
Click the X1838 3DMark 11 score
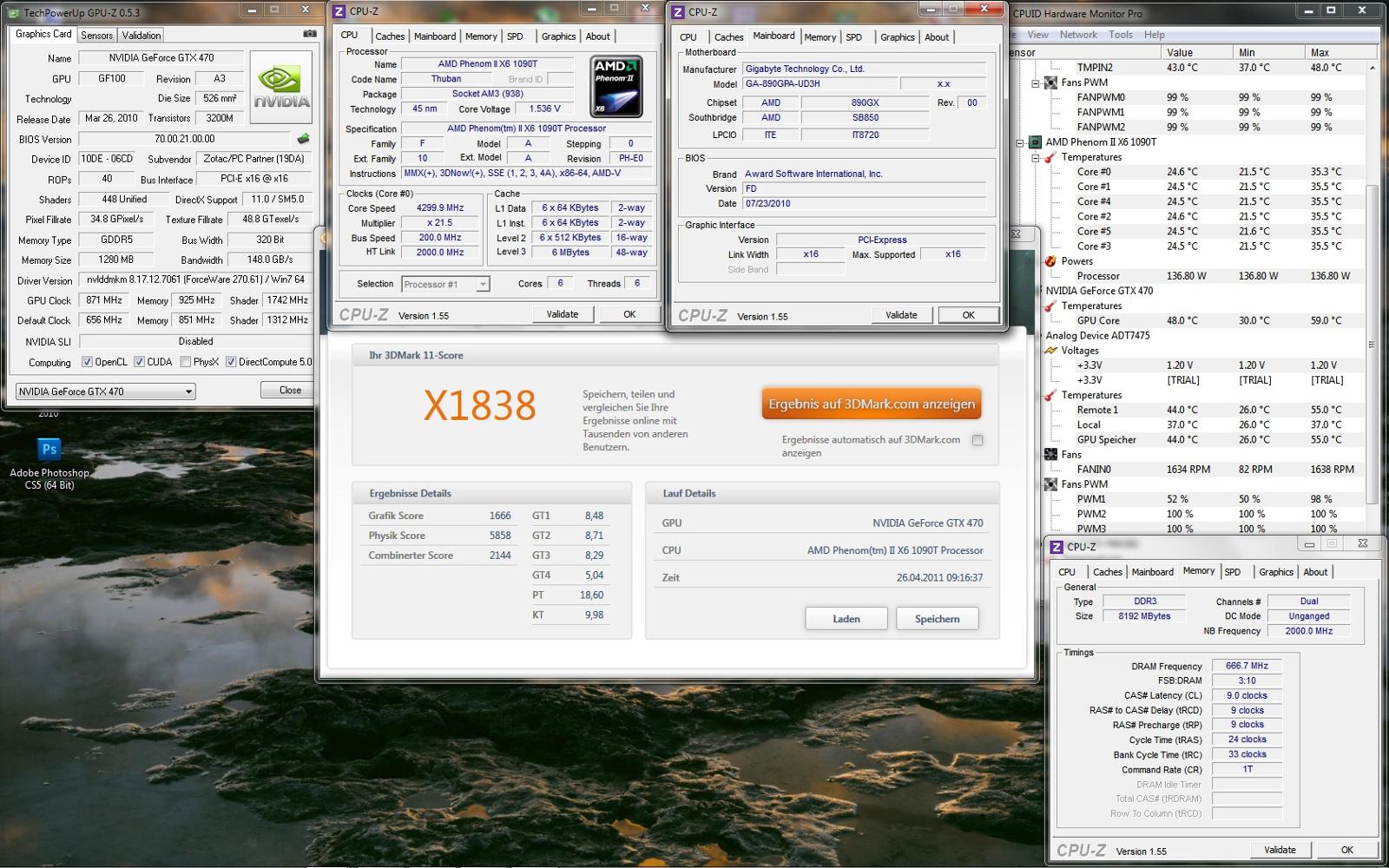[x=479, y=405]
